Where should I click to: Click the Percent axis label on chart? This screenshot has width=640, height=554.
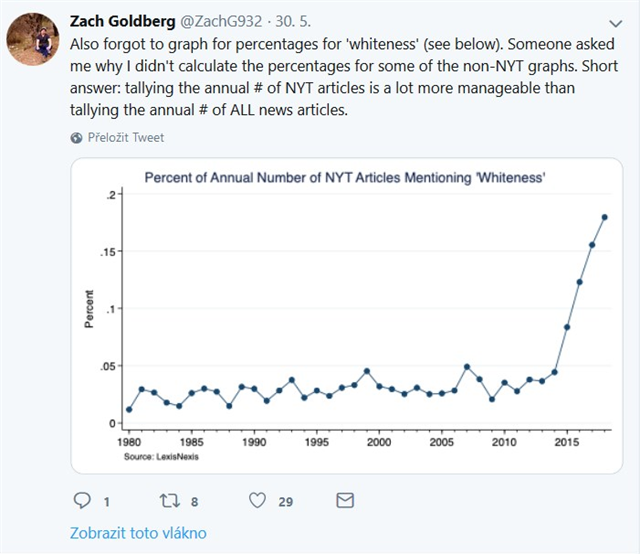tap(90, 310)
